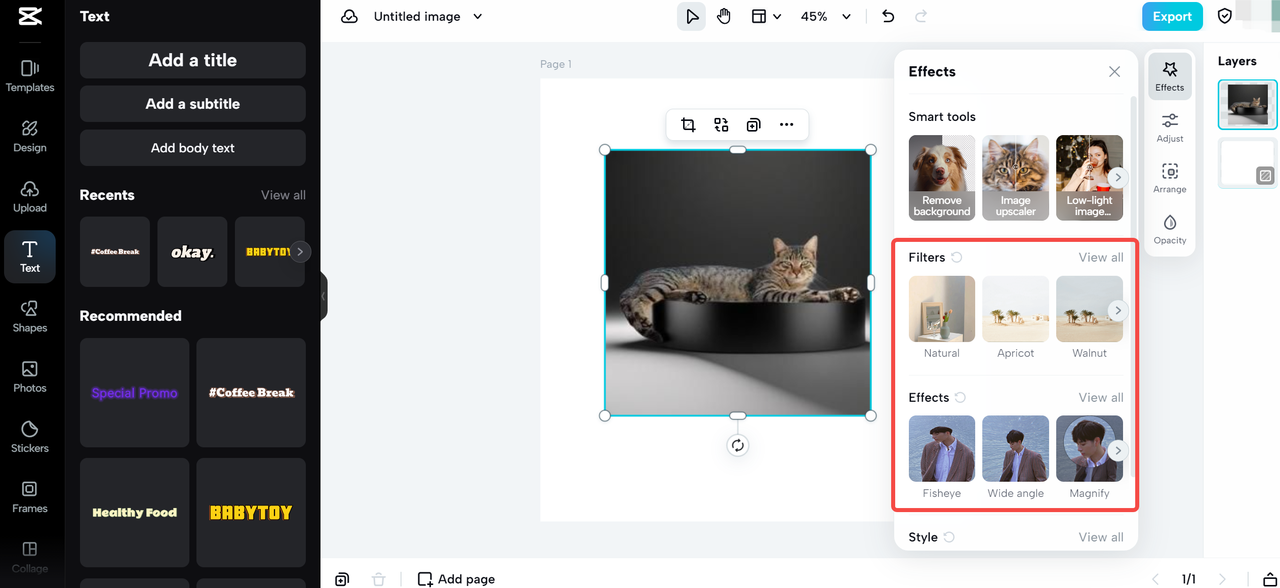Open View all for Filters

pyautogui.click(x=1101, y=257)
